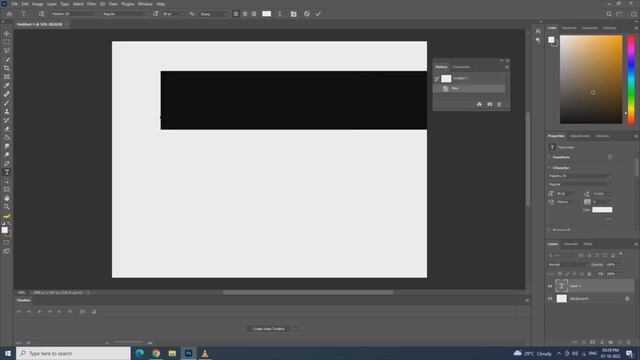Viewport: 640px width, 360px height.
Task: Select the Rectangular Marquee tool
Action: click(x=7, y=42)
